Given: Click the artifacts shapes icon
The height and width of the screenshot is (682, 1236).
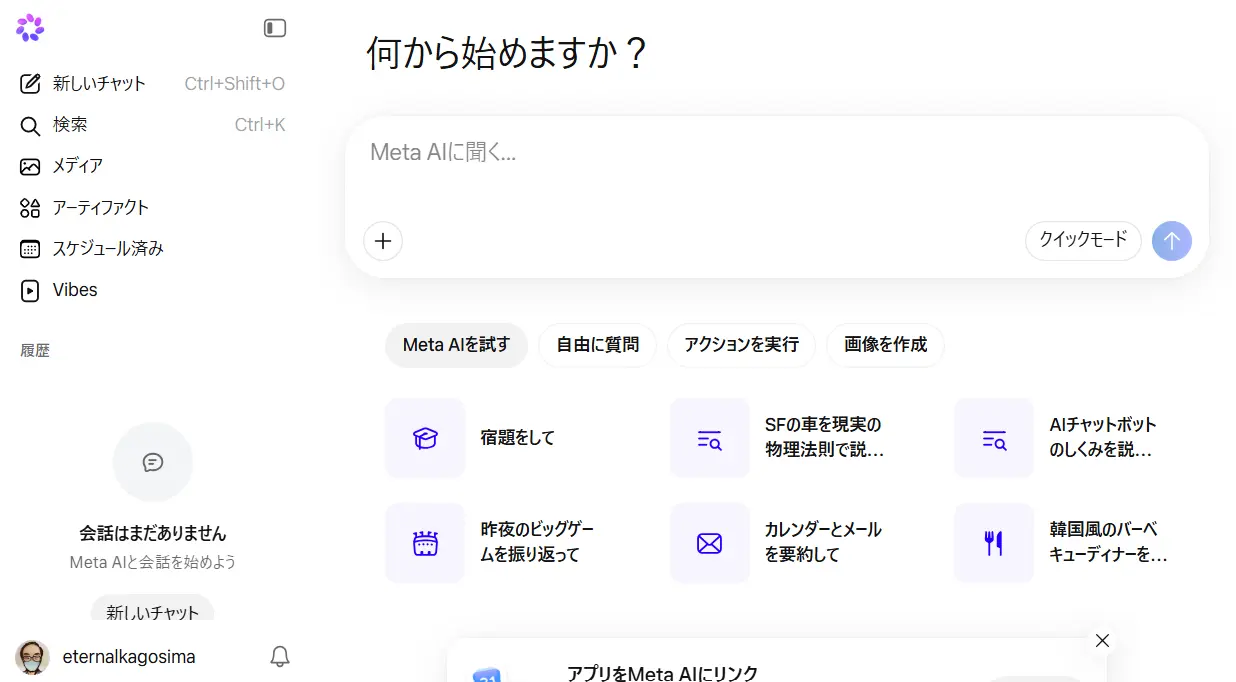Looking at the screenshot, I should tap(30, 207).
